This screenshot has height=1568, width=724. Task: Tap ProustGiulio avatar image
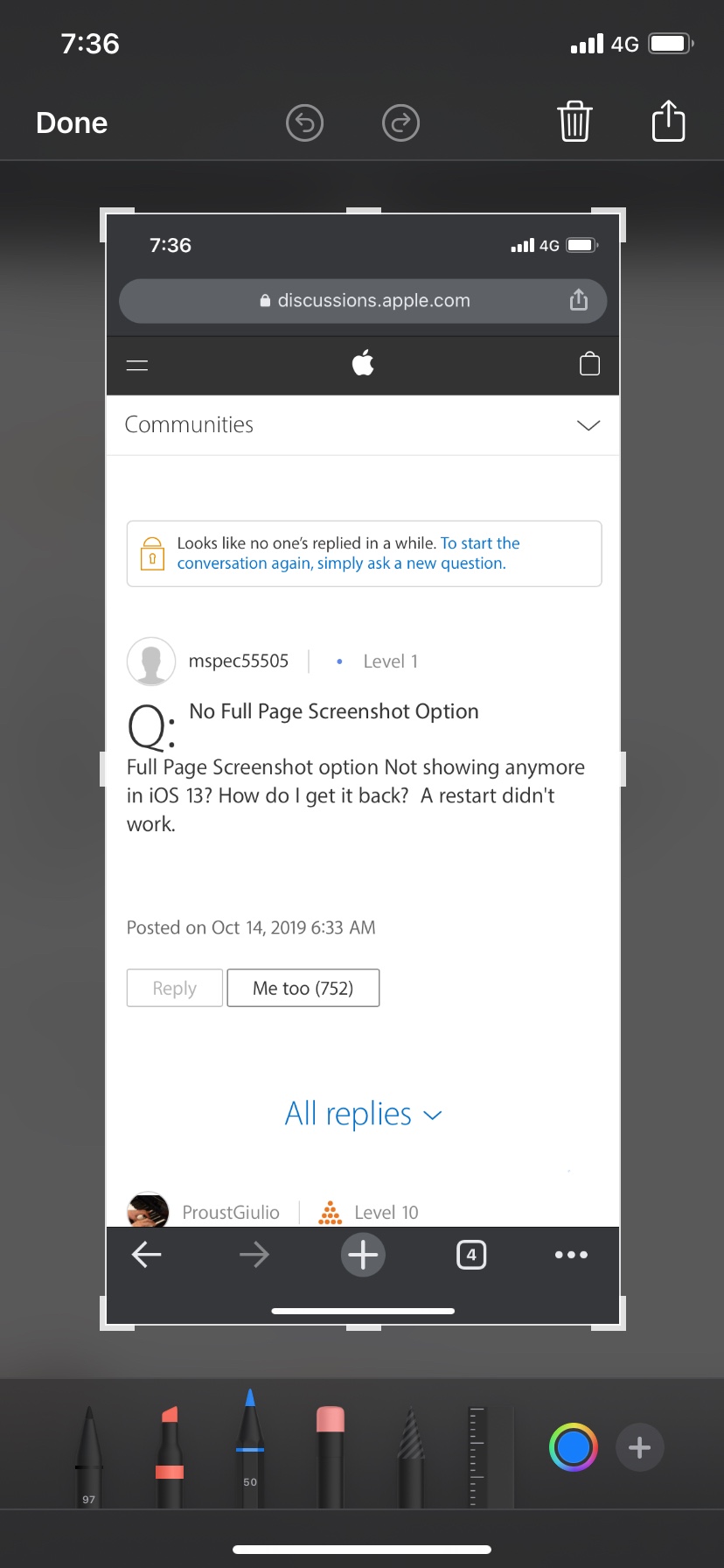[x=149, y=1210]
